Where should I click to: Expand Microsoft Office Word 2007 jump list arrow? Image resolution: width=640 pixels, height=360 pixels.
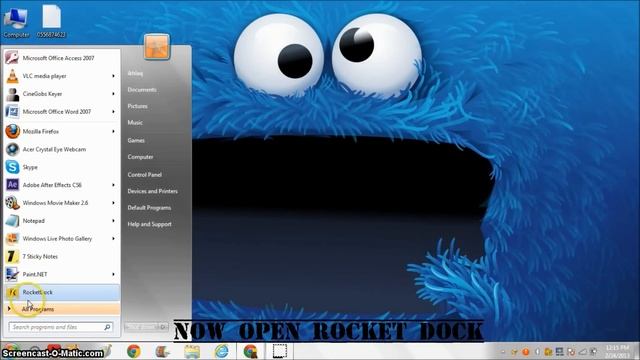click(x=113, y=111)
